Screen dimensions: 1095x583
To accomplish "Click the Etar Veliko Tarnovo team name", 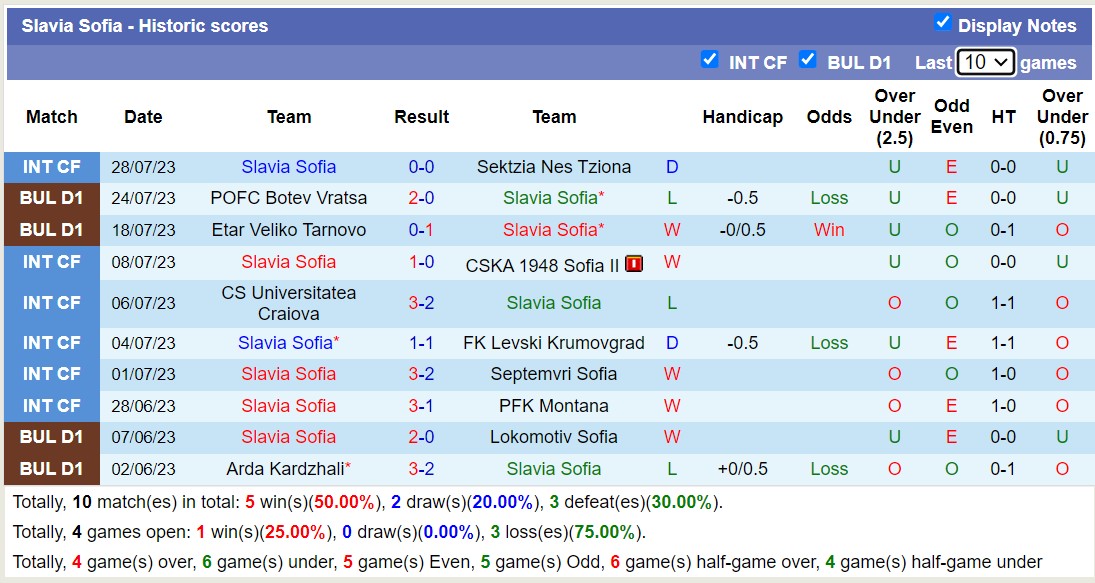I will 289,230.
